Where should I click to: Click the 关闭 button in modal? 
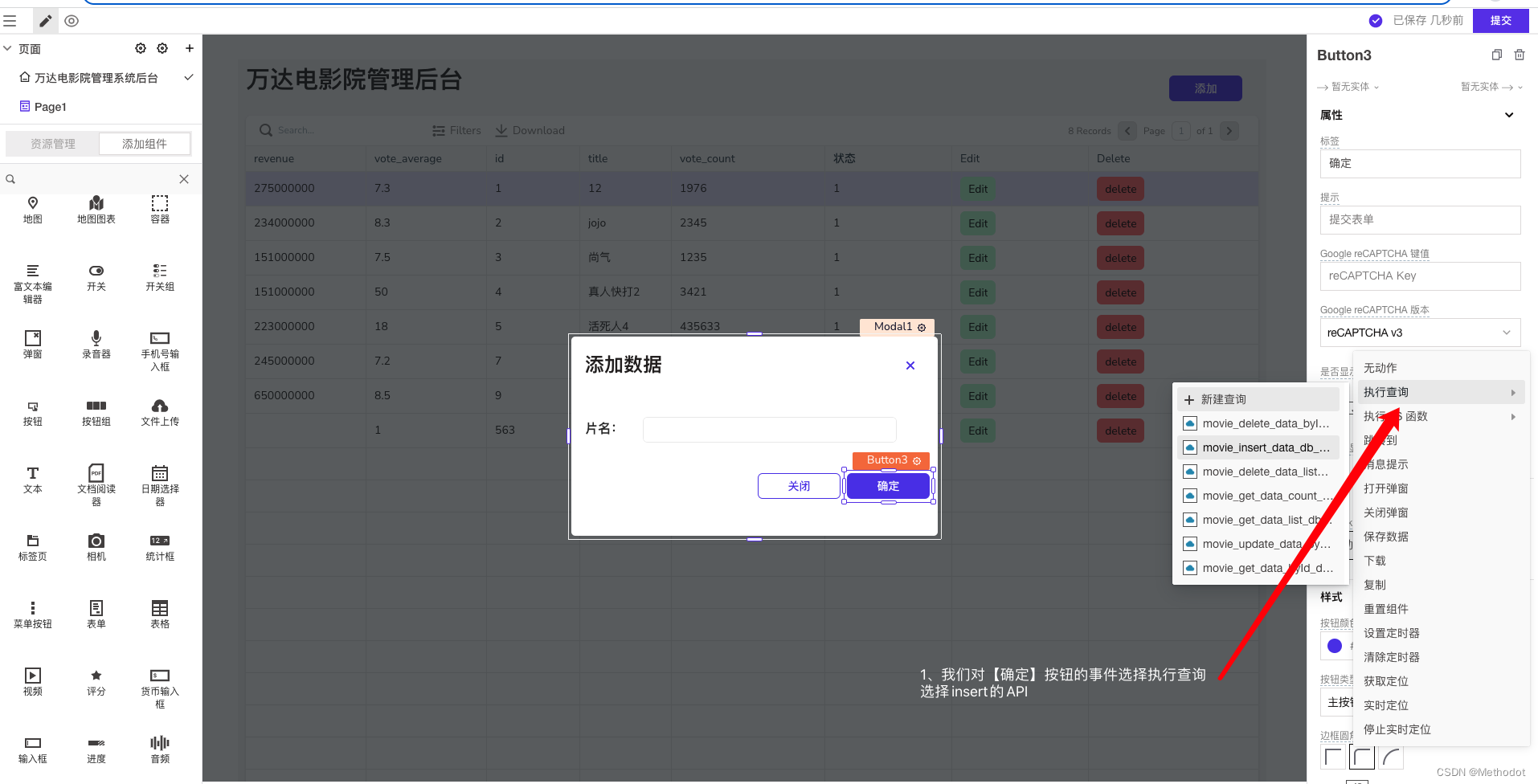click(799, 486)
